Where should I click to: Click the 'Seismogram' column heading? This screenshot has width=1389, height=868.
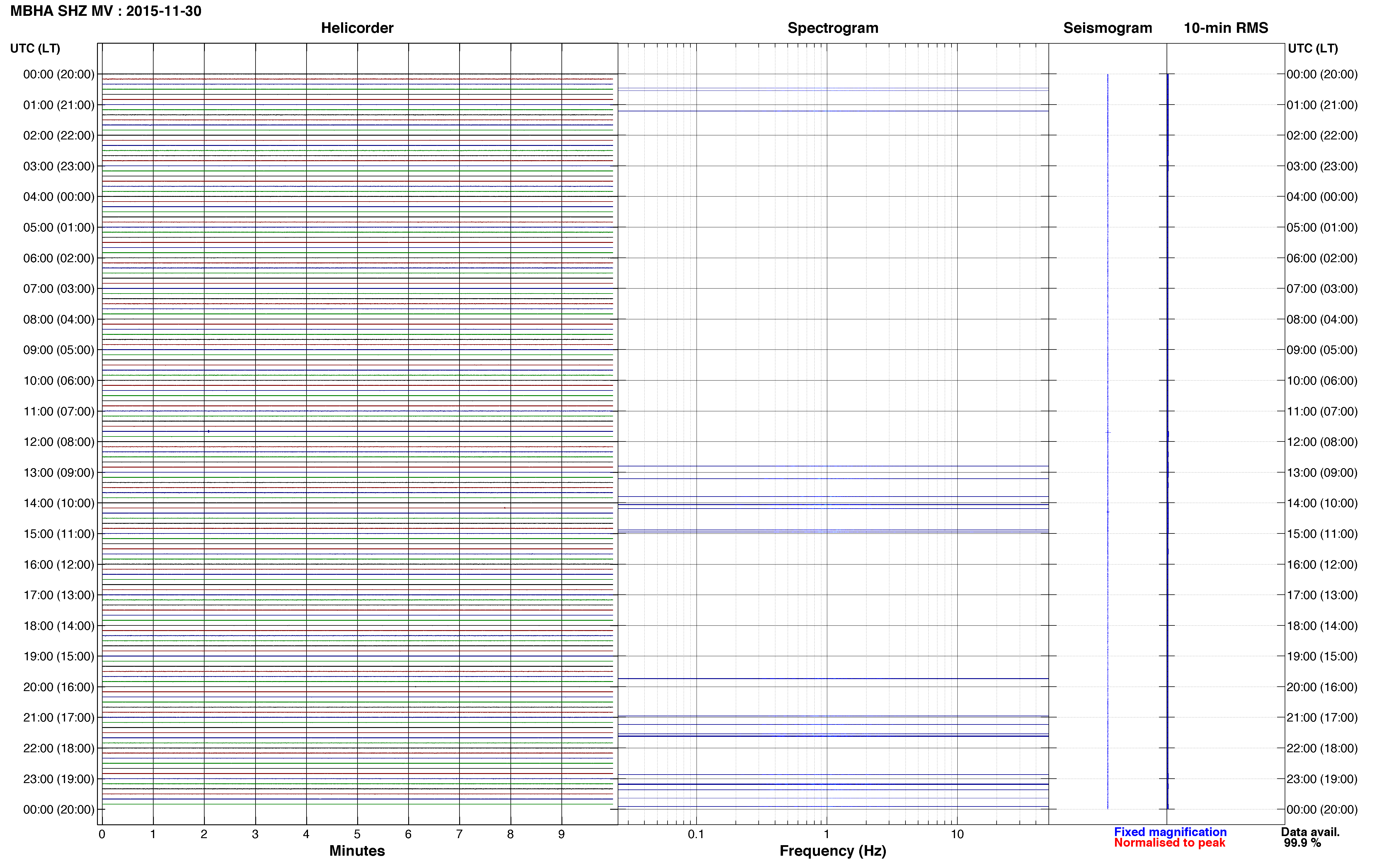click(x=1108, y=28)
